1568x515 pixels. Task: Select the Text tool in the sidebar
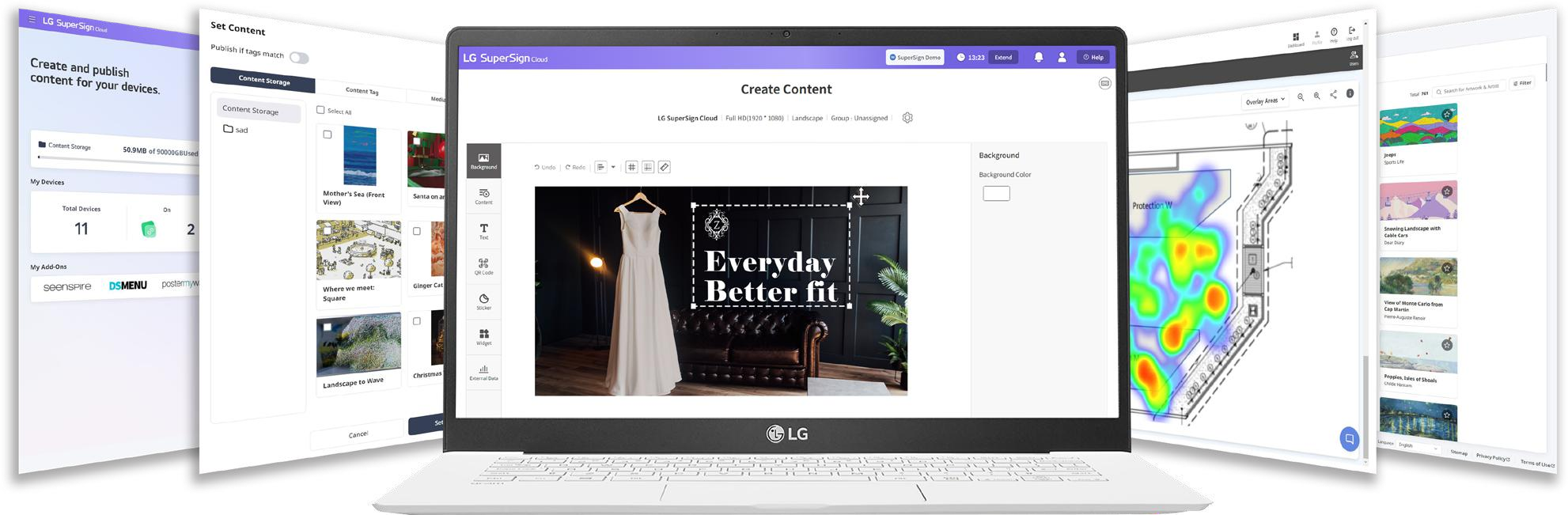[x=483, y=231]
